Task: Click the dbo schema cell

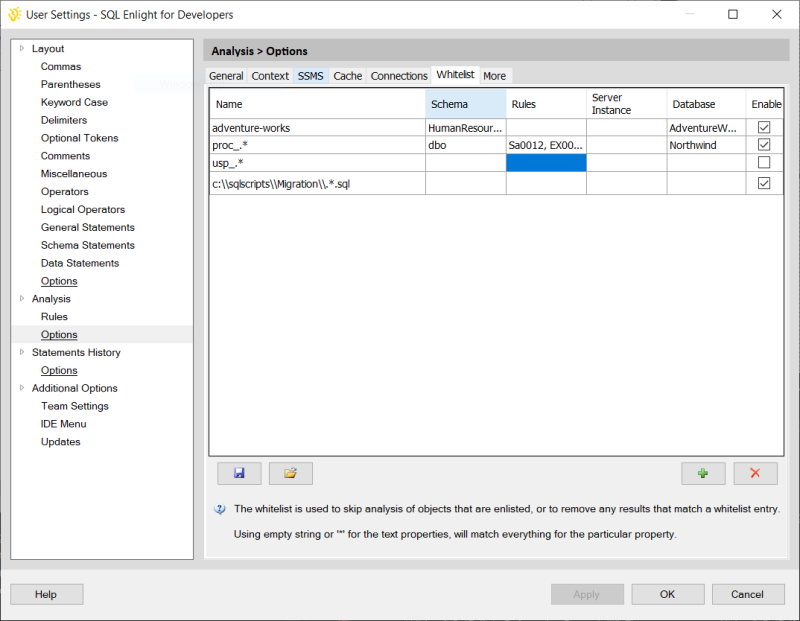Action: coord(466,145)
